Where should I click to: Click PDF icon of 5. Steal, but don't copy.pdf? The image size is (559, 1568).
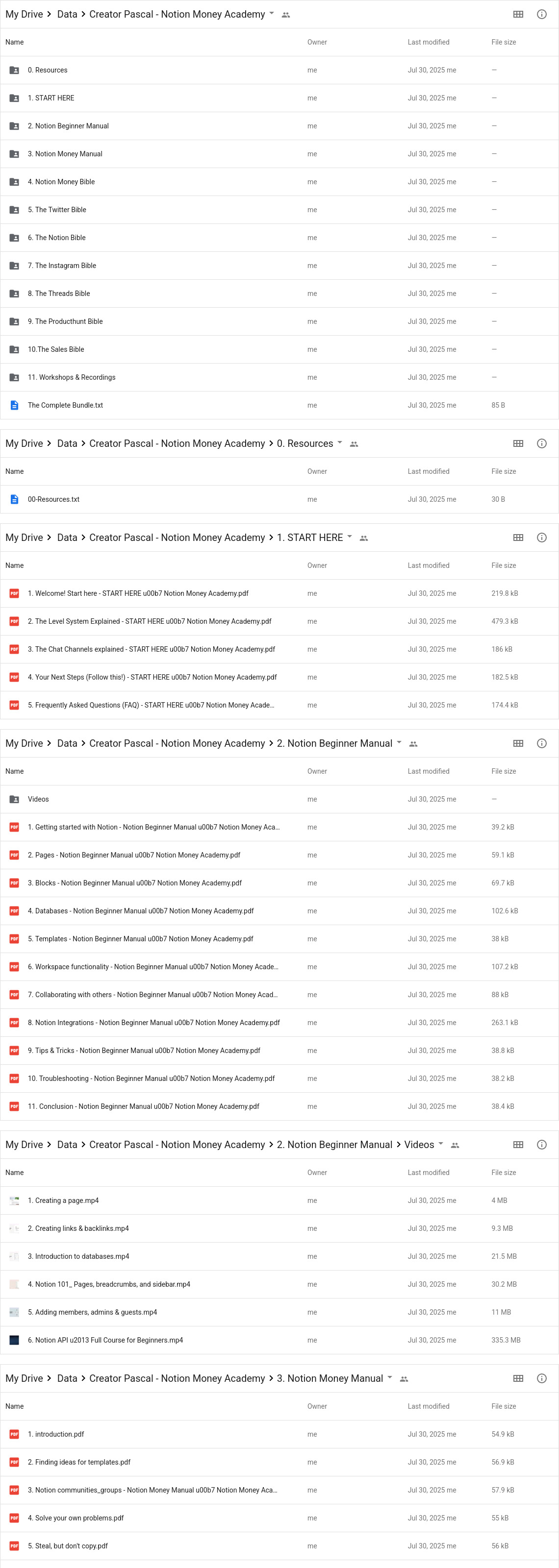click(14, 1546)
